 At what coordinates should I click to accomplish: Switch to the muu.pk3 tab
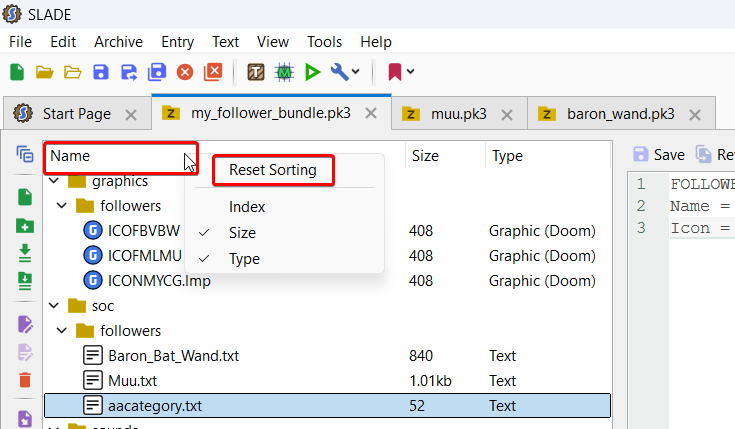pos(458,114)
